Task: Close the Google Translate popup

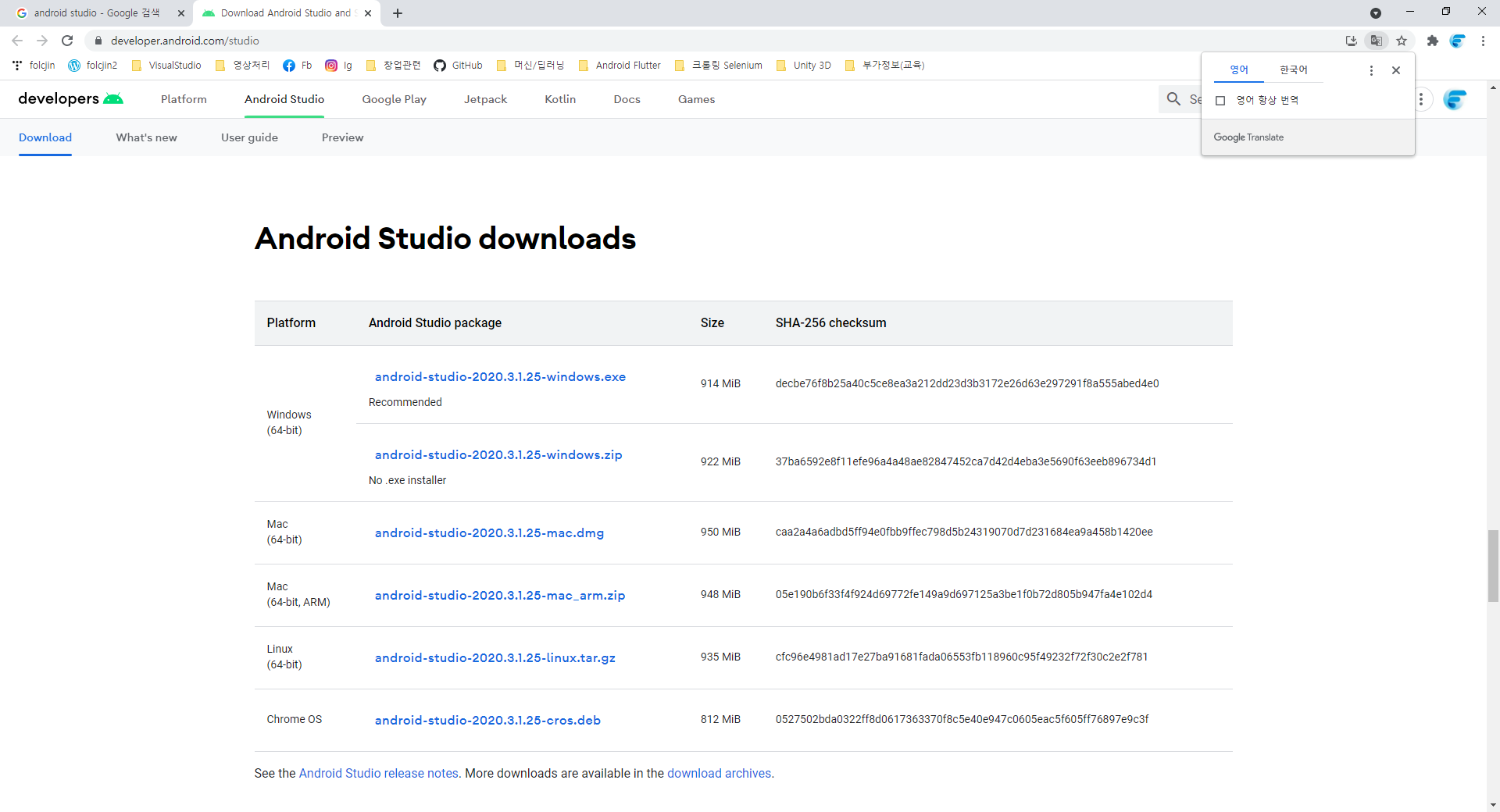Action: (x=1396, y=70)
